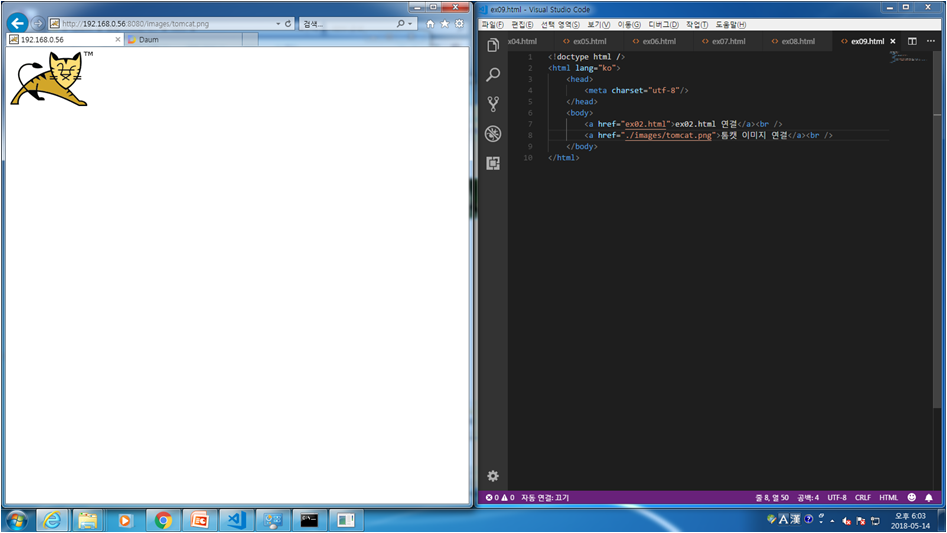The width and height of the screenshot is (947, 533).
Task: Click the ex02.html href in code
Action: (645, 124)
